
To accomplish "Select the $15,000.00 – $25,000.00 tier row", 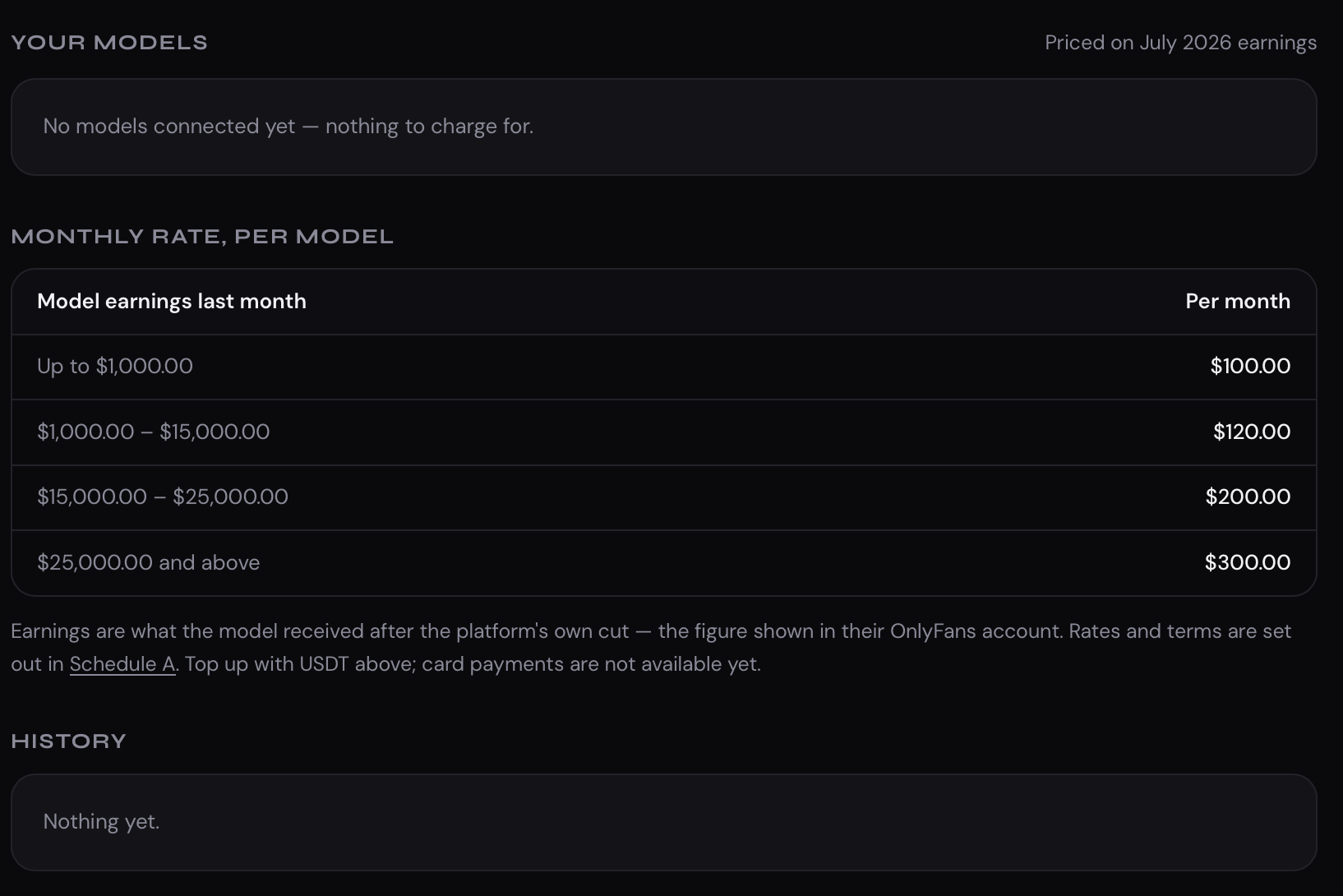I will (x=664, y=497).
